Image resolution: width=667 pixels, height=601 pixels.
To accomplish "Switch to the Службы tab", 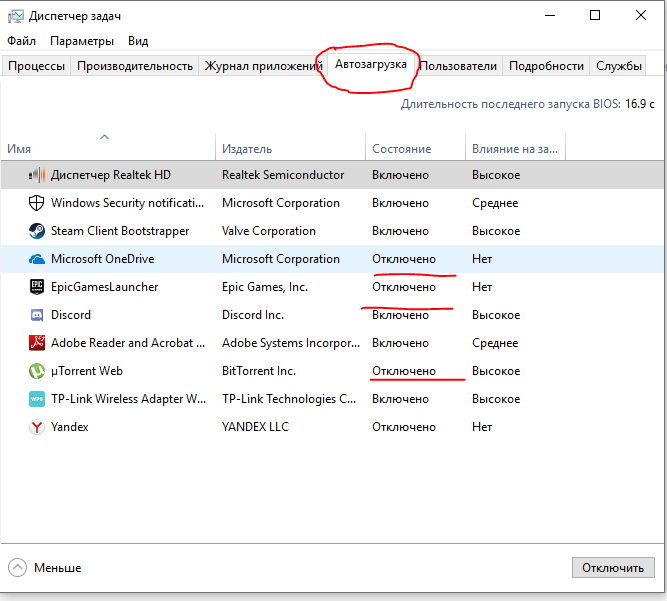I will (619, 66).
